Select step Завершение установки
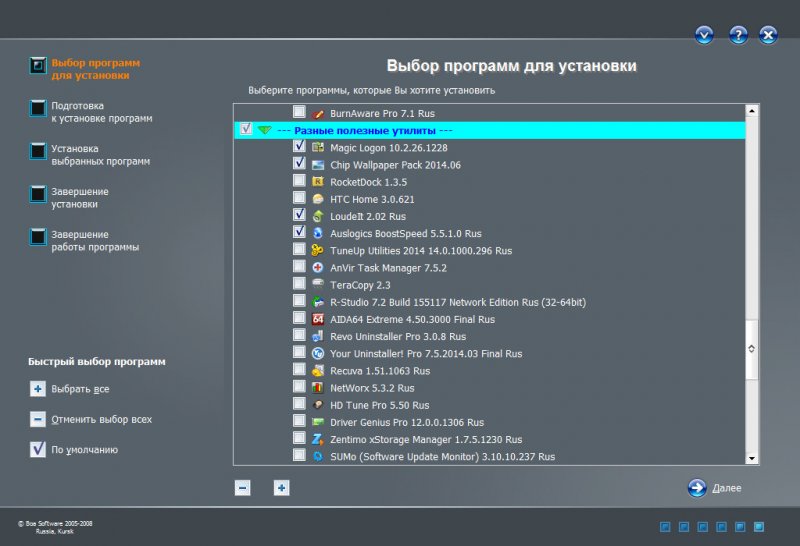Screen dimensions: 800x546 (x=69, y=197)
